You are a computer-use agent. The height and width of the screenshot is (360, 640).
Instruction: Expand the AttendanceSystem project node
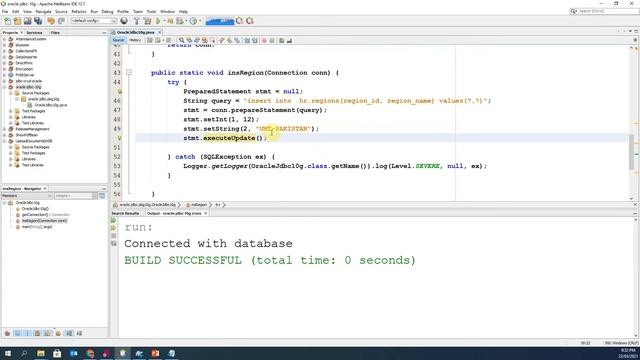(x=4, y=39)
